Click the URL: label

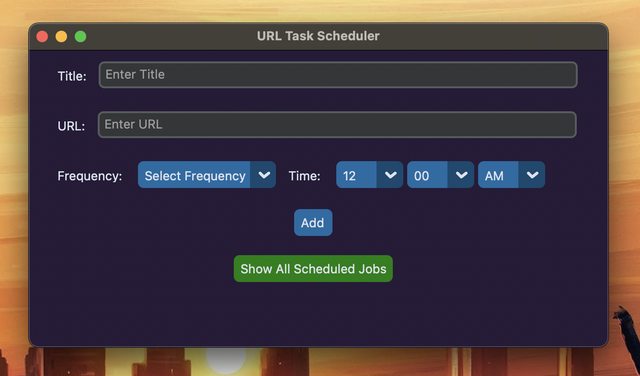tap(71, 126)
